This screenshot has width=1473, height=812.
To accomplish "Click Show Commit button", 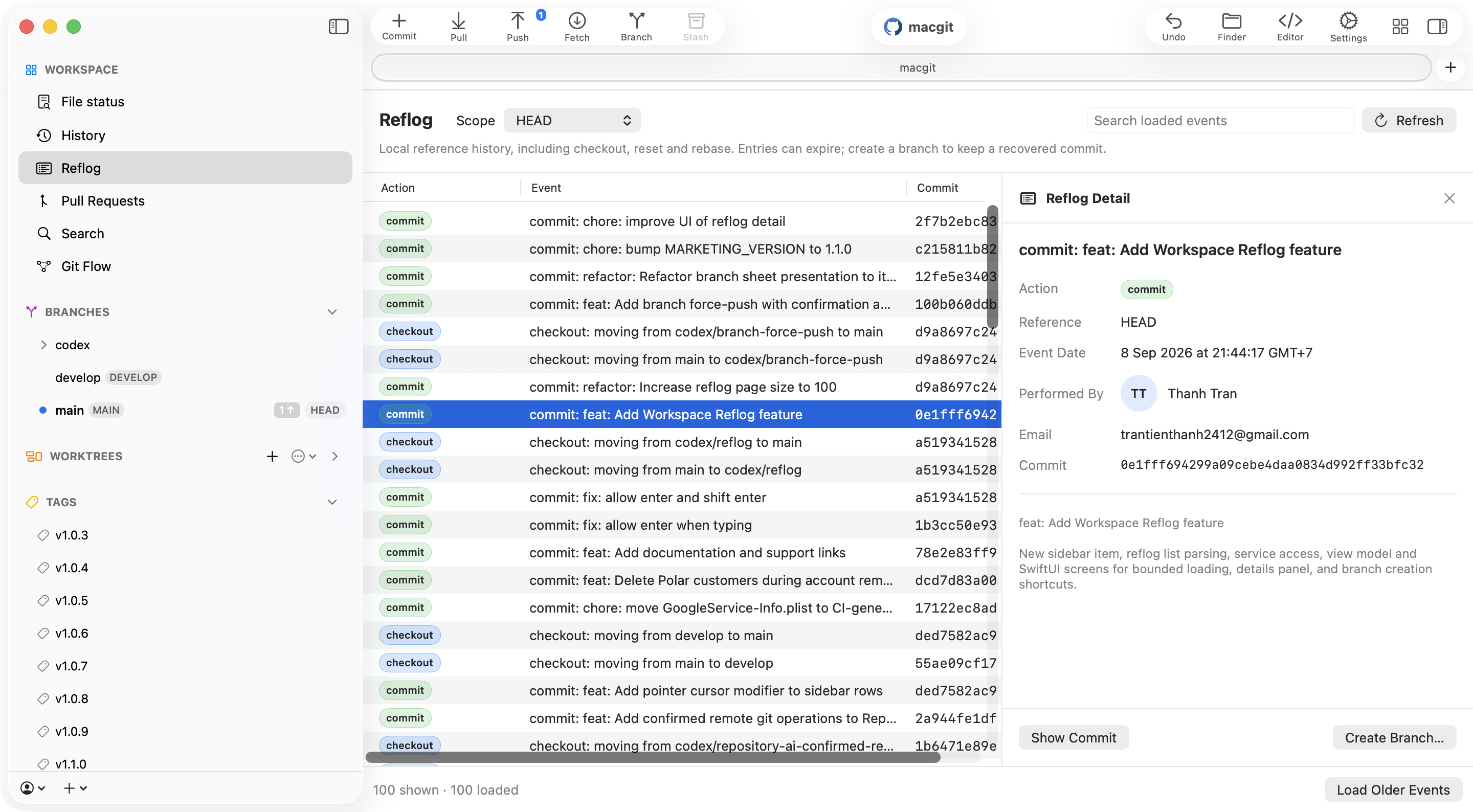I will tap(1074, 738).
